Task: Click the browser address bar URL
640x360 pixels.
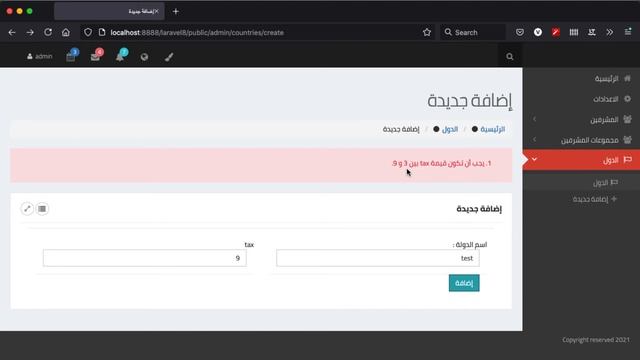Action: [197, 32]
